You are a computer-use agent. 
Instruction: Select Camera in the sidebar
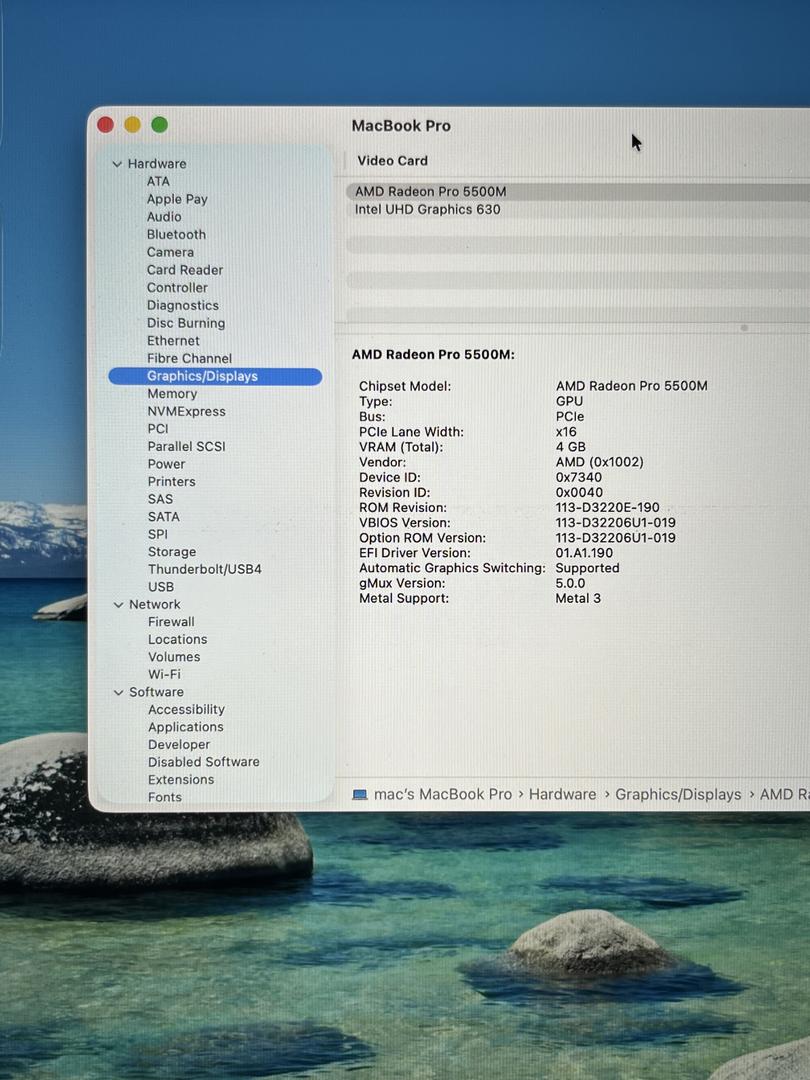[x=170, y=252]
